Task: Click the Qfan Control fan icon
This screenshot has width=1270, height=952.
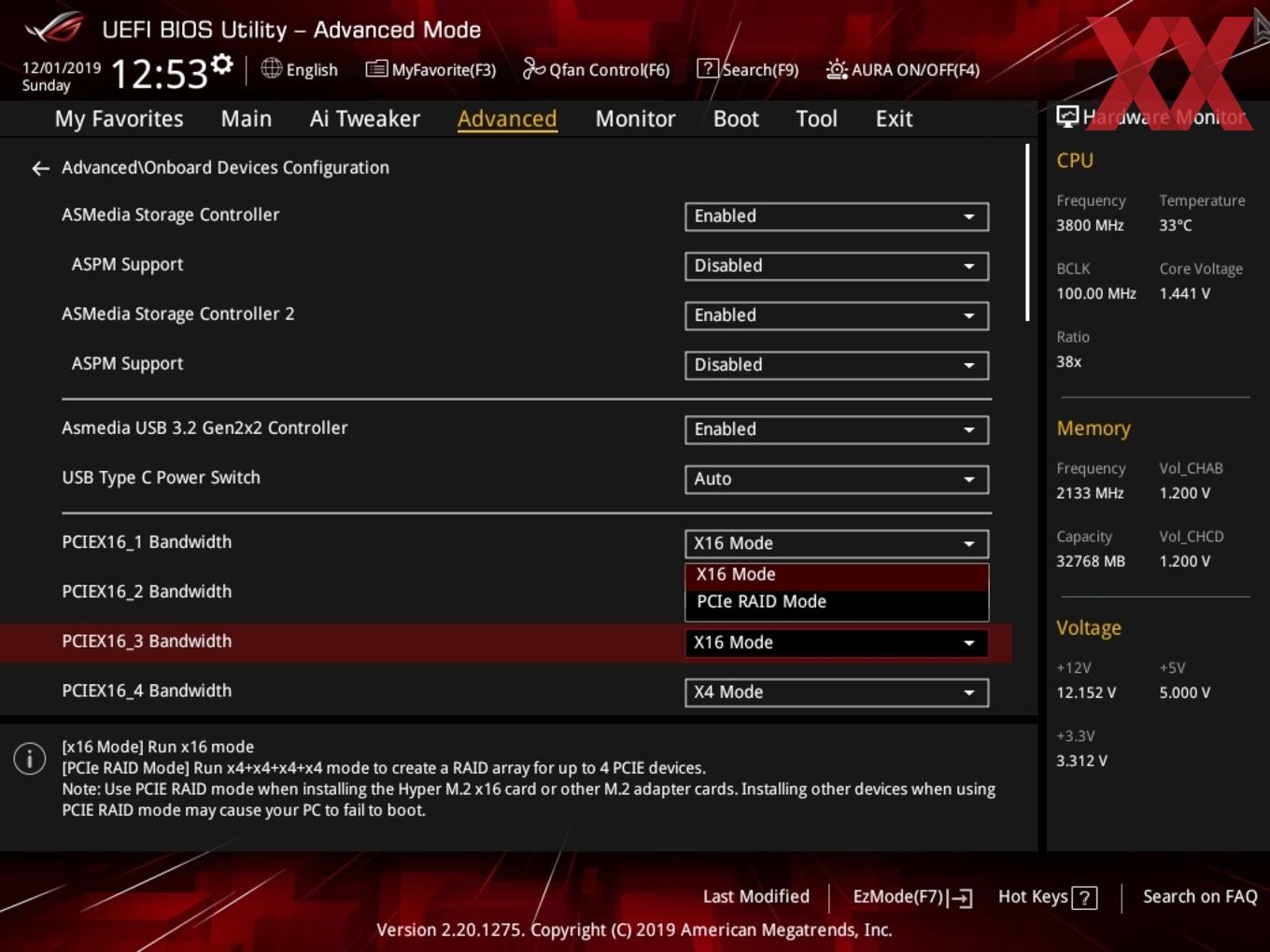Action: click(533, 68)
